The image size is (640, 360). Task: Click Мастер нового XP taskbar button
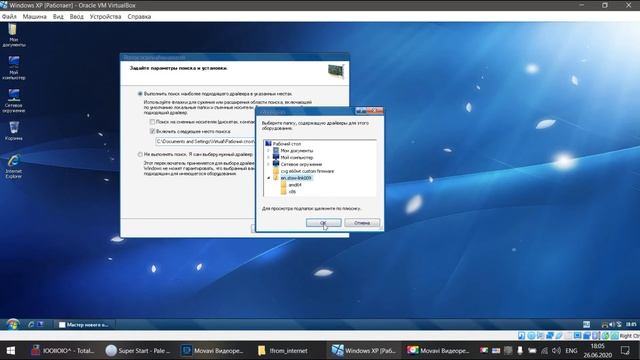pyautogui.click(x=84, y=324)
